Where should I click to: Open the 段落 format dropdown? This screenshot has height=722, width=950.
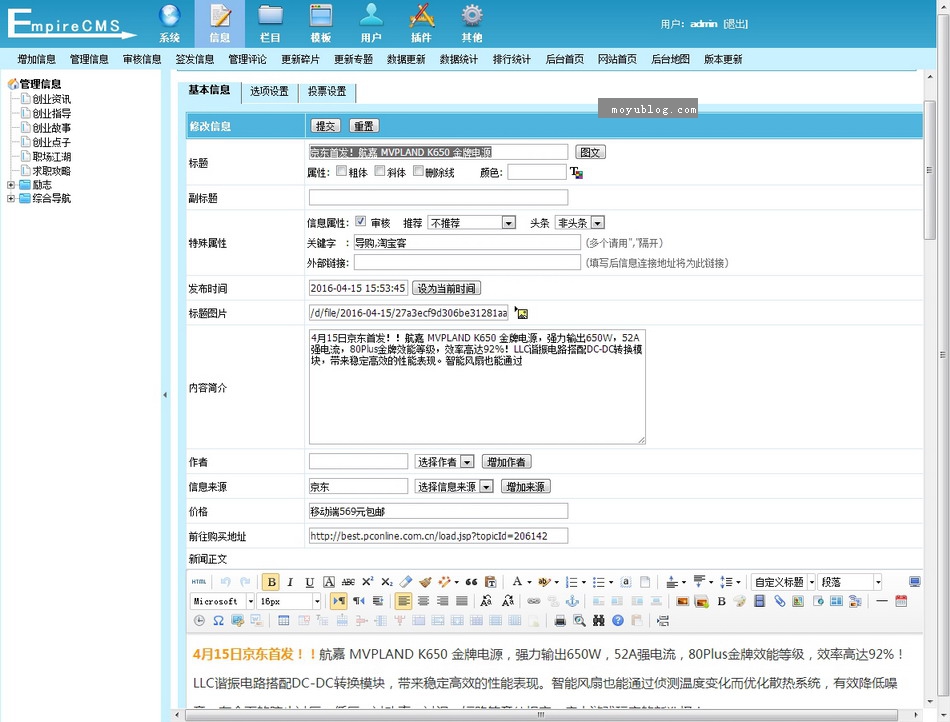tap(849, 582)
